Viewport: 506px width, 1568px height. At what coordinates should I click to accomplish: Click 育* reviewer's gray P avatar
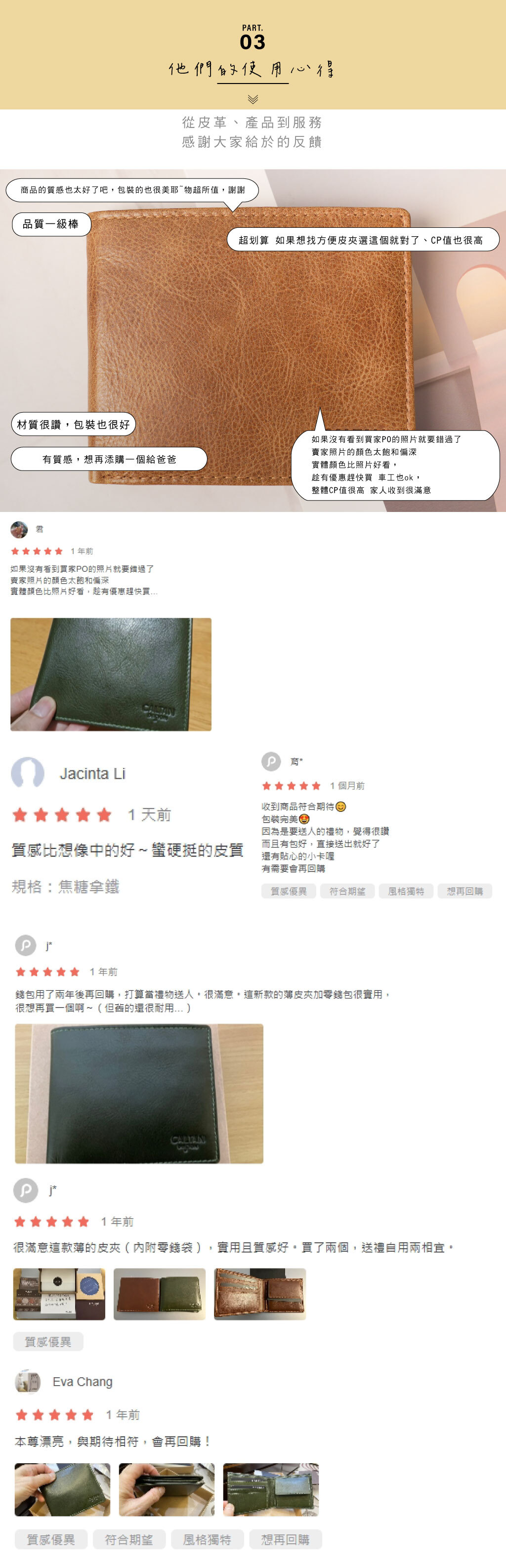(x=271, y=761)
